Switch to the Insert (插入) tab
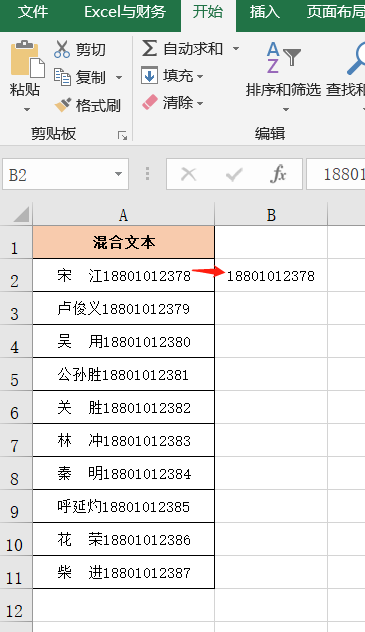This screenshot has width=365, height=632. [x=264, y=12]
